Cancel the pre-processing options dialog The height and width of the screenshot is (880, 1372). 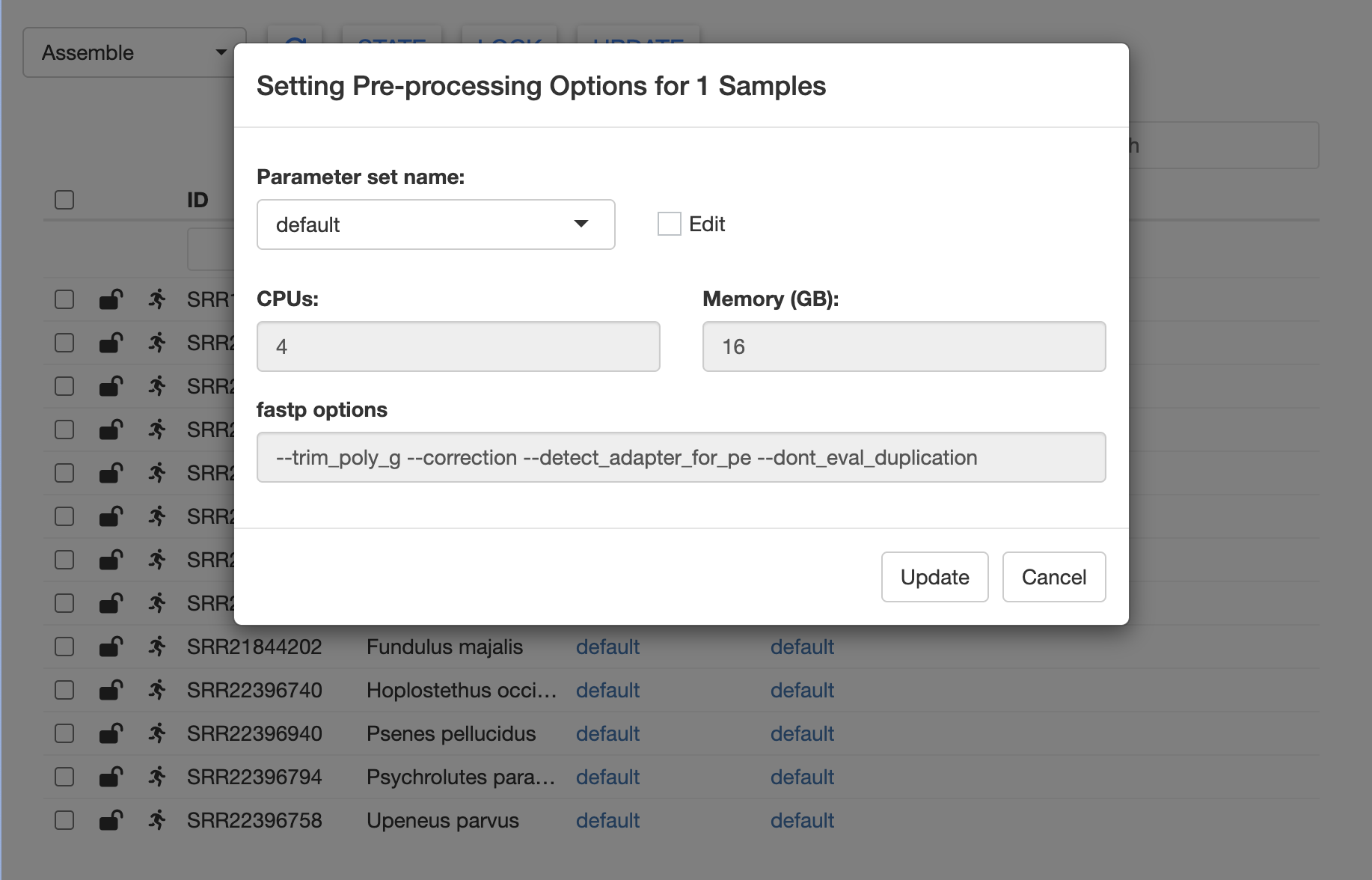[x=1053, y=577]
